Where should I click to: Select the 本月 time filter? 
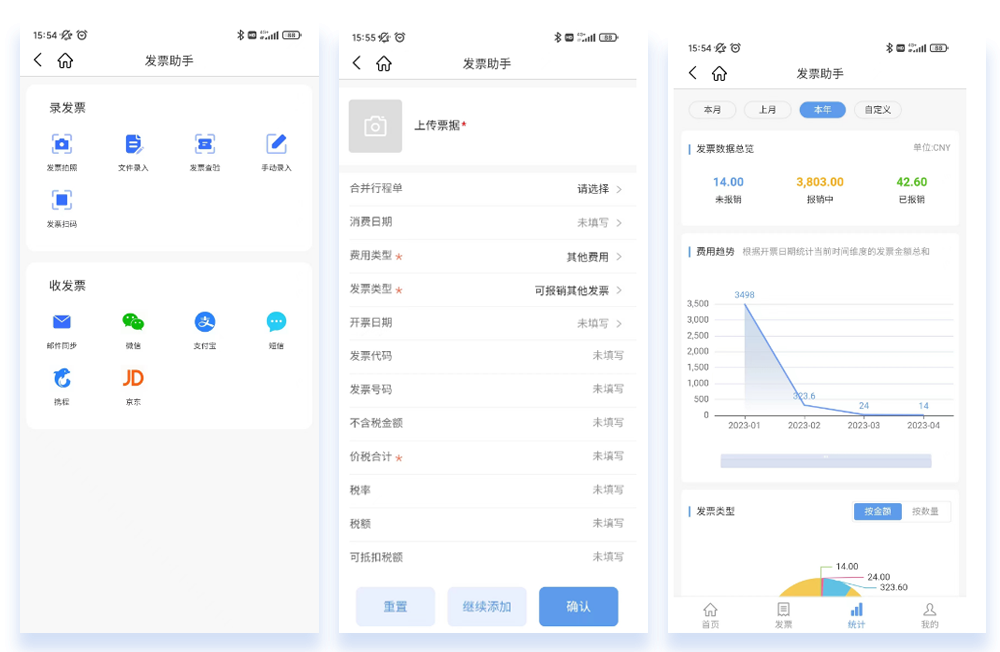click(x=712, y=110)
